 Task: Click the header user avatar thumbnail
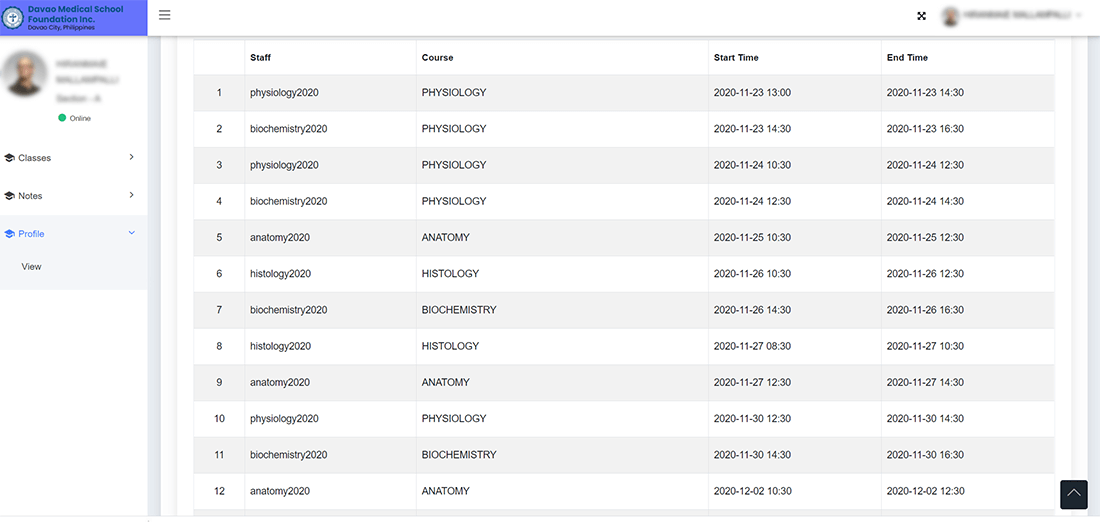[951, 16]
